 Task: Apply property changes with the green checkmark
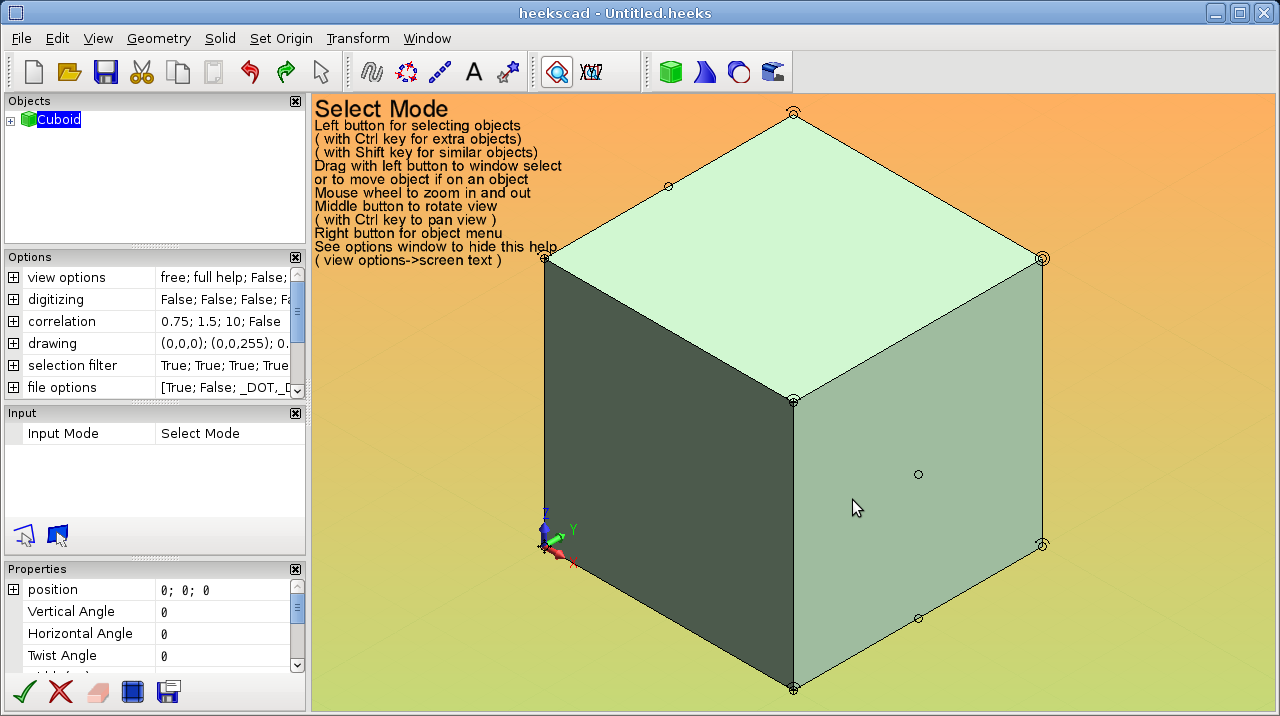pos(24,691)
